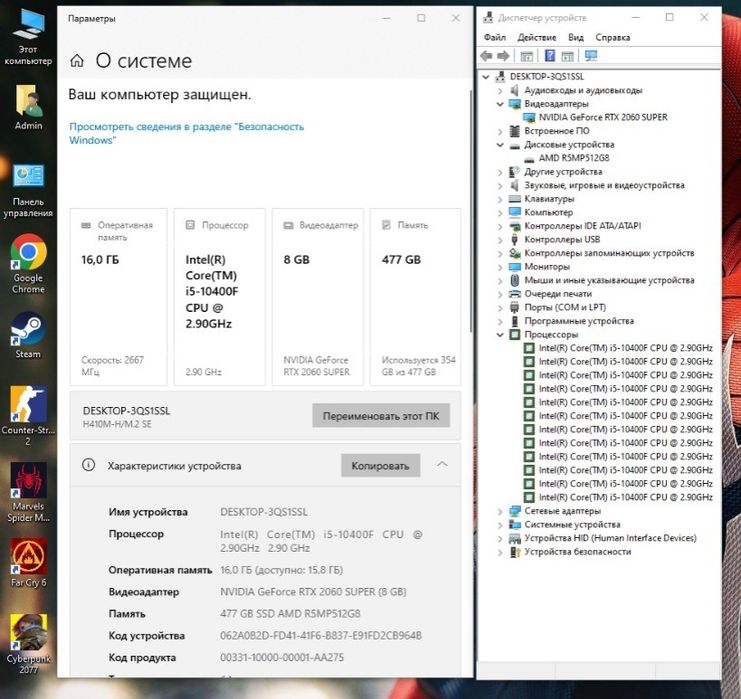Collapse Характеристики устройства section chevron
The width and height of the screenshot is (741, 699).
pos(442,464)
